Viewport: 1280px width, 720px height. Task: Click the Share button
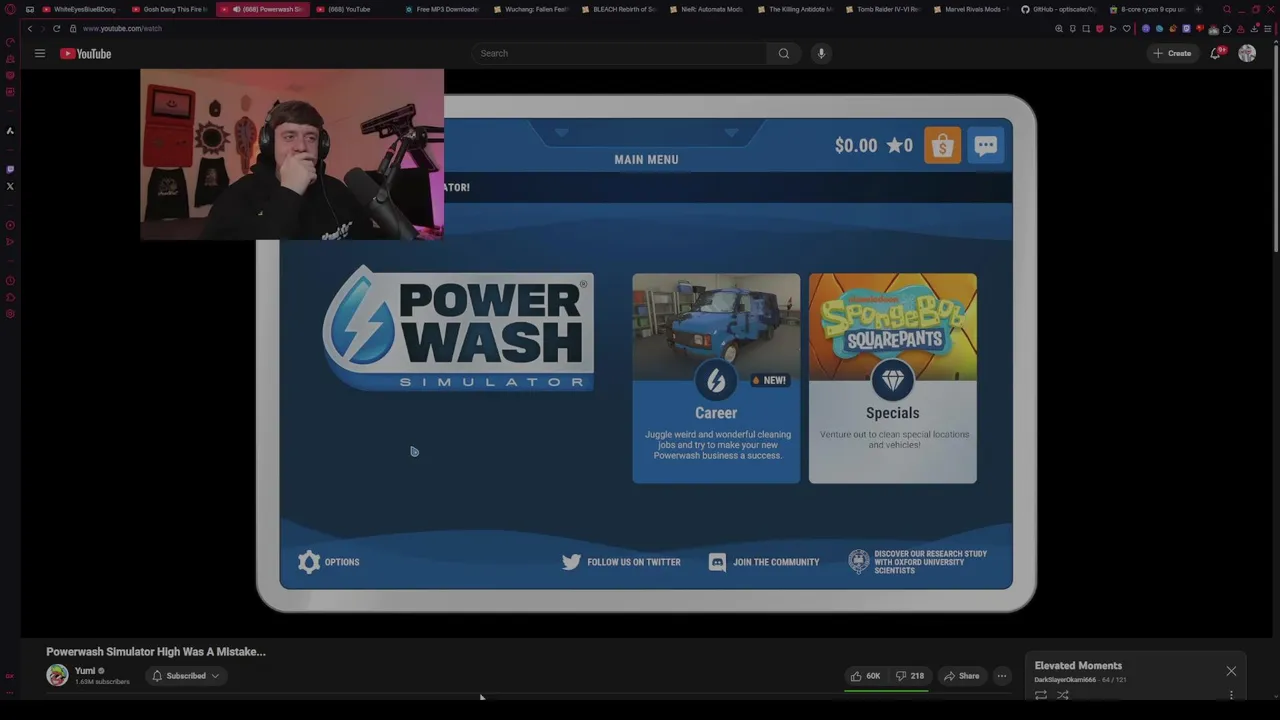pyautogui.click(x=962, y=676)
